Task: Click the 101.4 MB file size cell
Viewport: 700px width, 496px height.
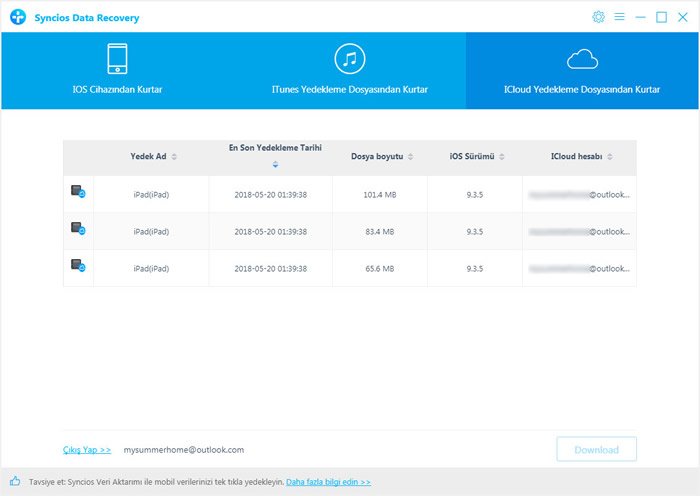Action: pos(379,195)
